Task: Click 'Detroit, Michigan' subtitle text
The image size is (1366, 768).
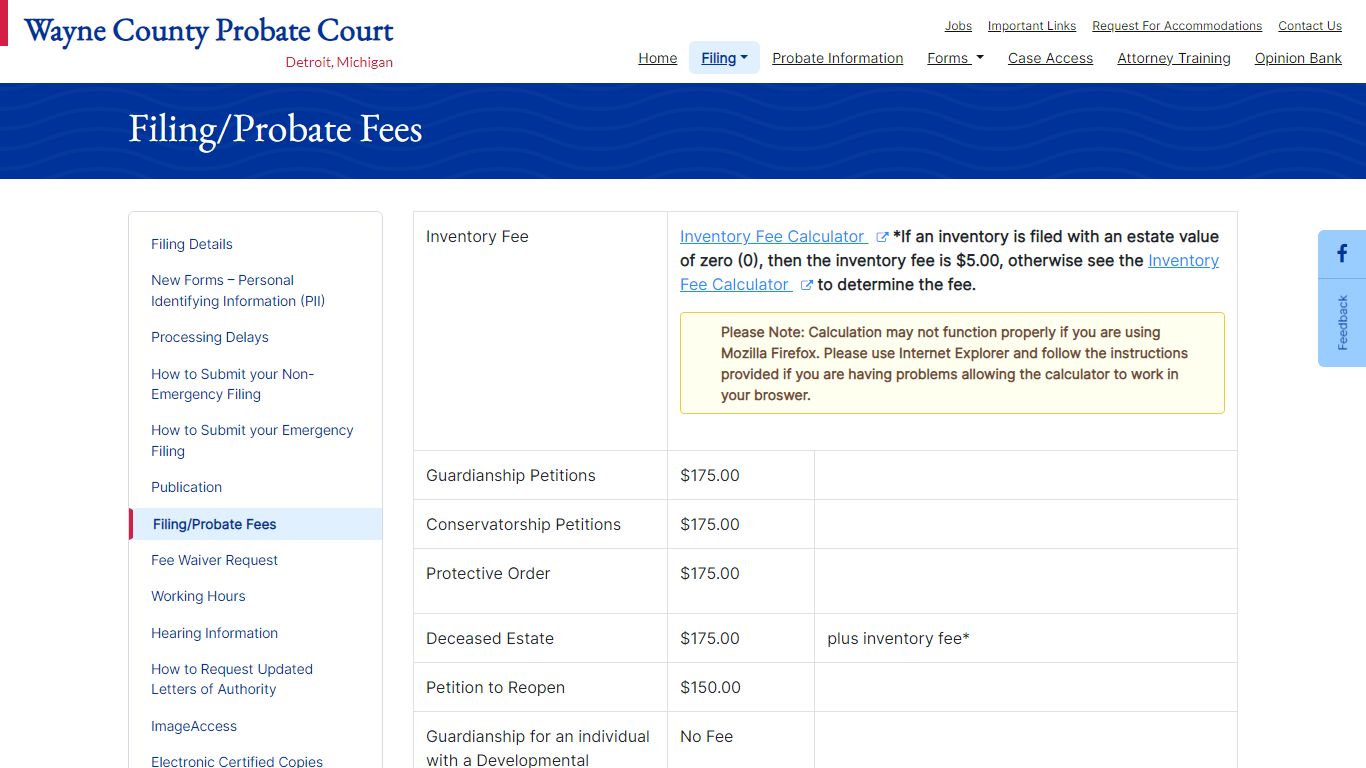Action: click(x=339, y=62)
